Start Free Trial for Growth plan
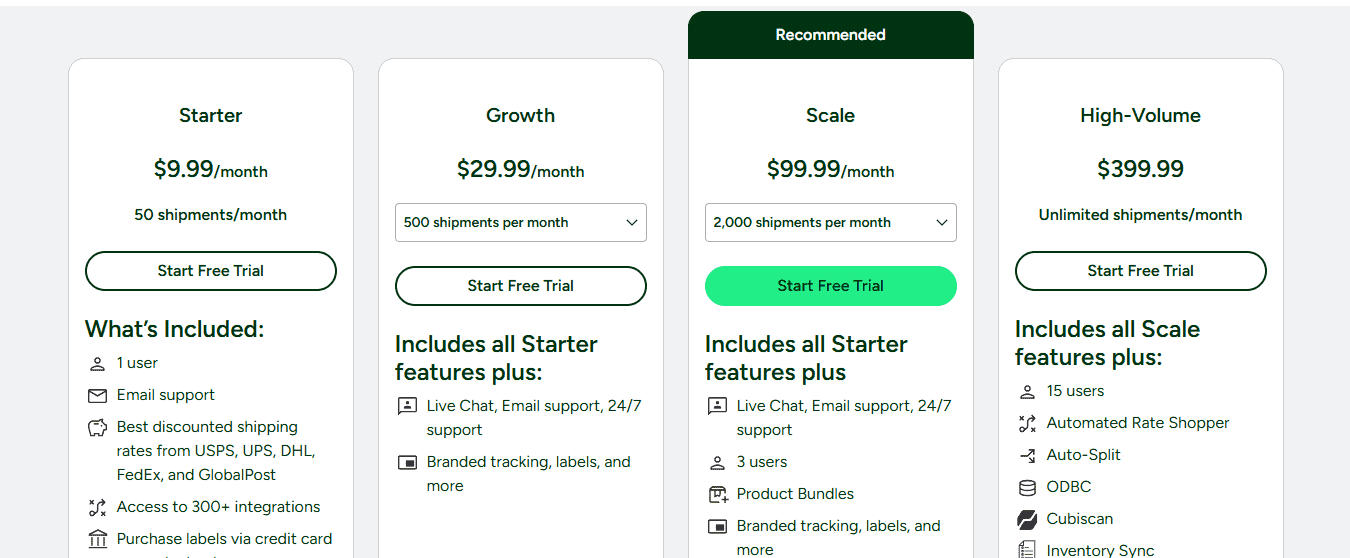Image resolution: width=1350 pixels, height=558 pixels. tap(521, 286)
